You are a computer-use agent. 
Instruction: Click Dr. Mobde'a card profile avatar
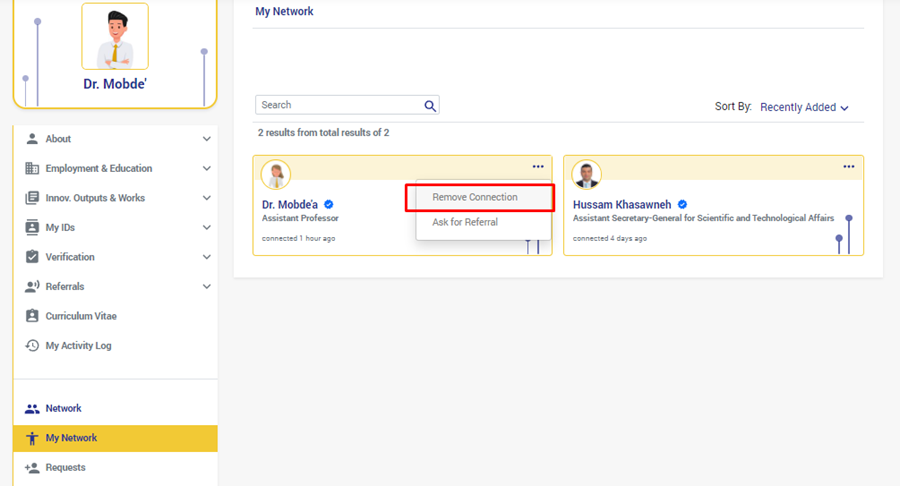(276, 175)
